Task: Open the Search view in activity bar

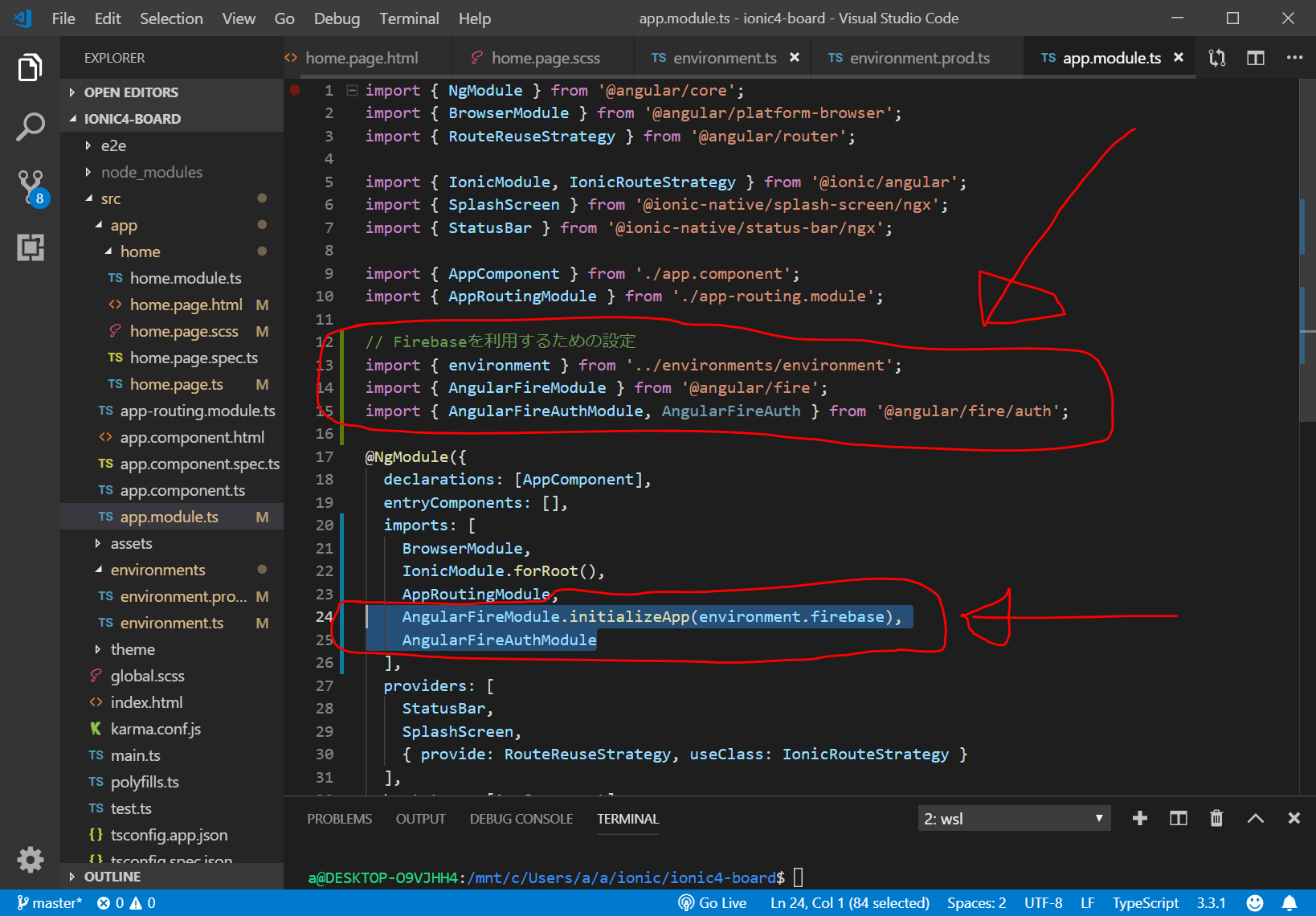Action: [30, 127]
